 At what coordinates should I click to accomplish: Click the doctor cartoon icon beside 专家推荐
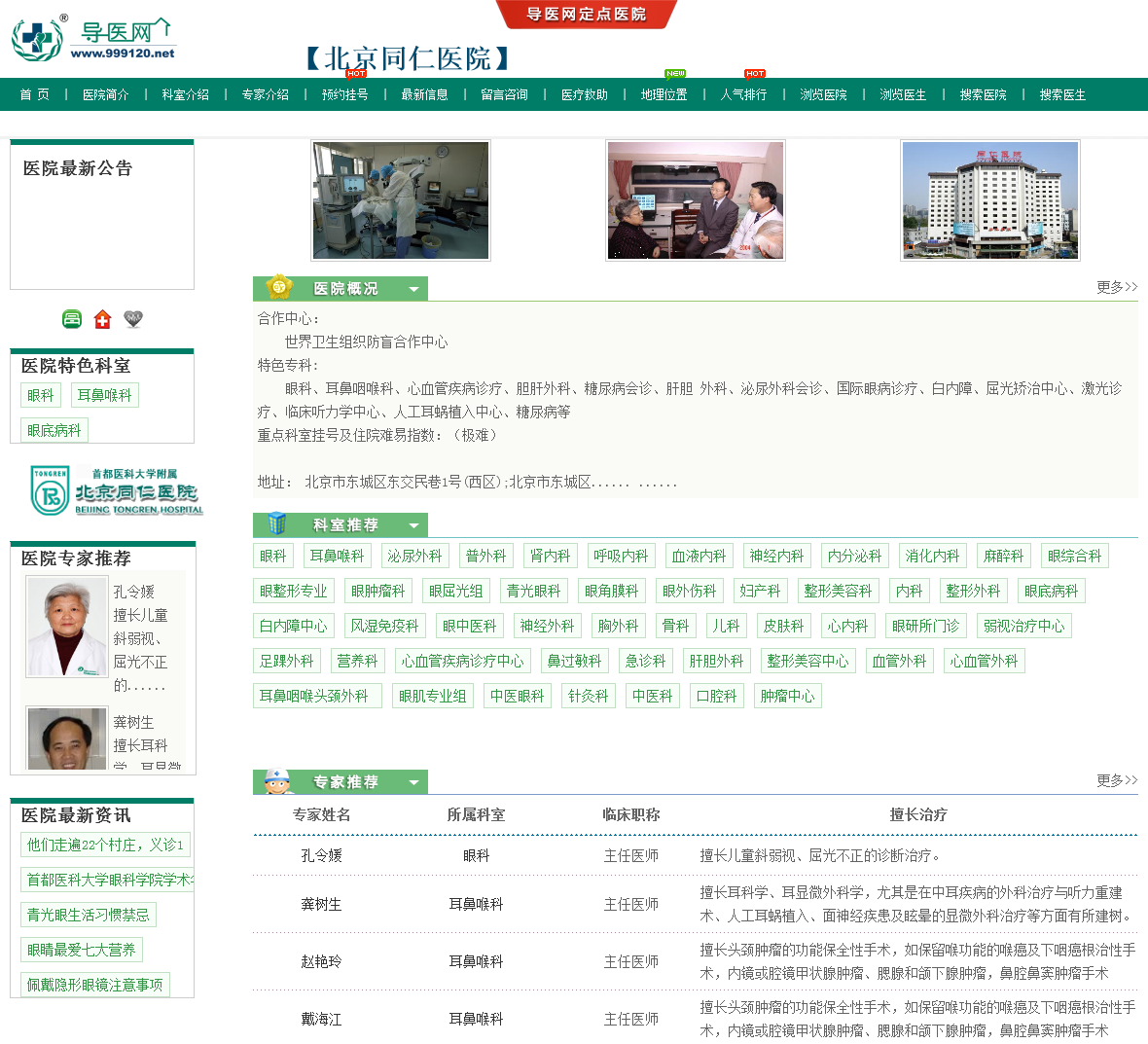277,781
